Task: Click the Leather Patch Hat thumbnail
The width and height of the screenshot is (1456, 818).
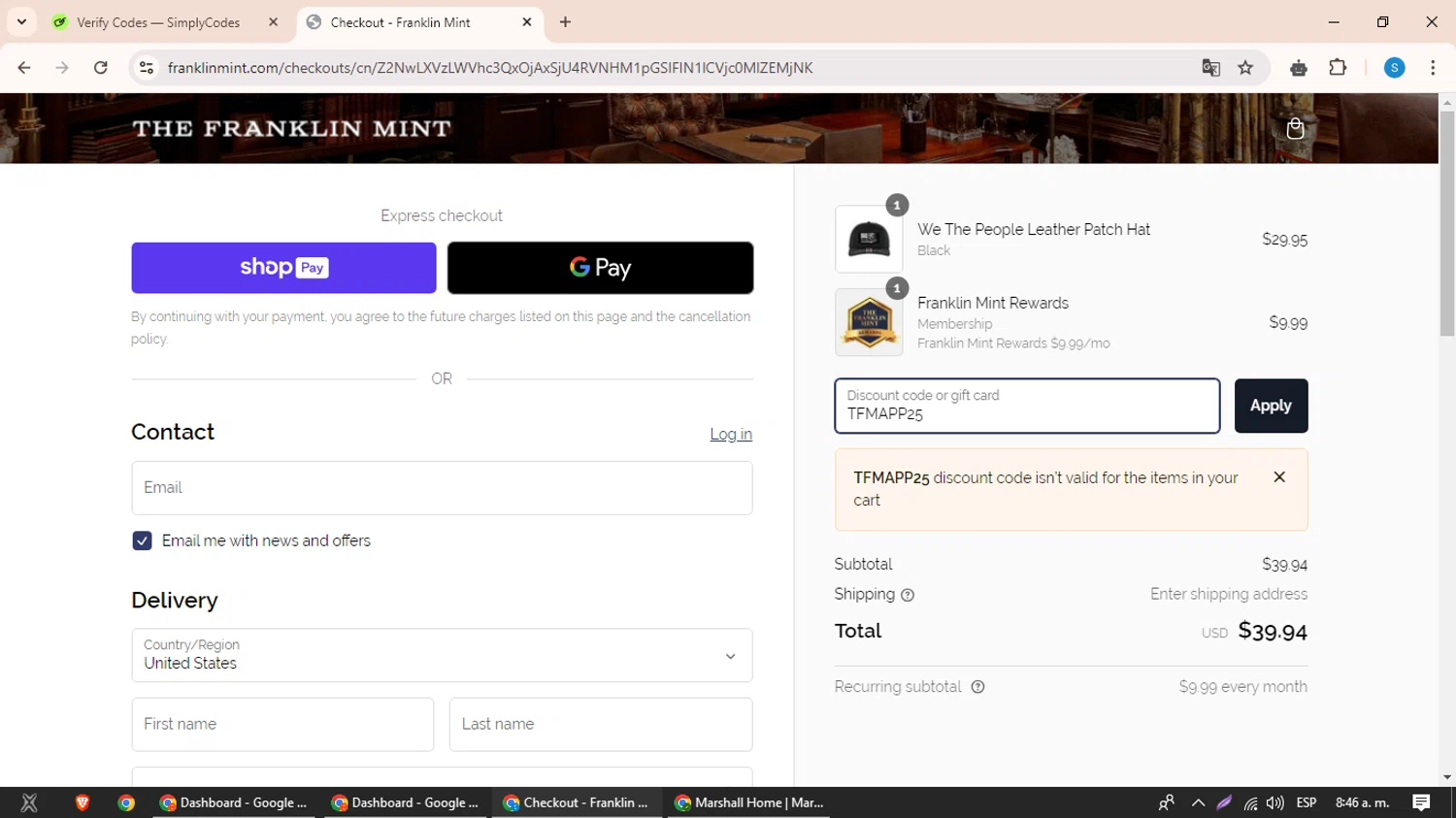Action: point(869,239)
